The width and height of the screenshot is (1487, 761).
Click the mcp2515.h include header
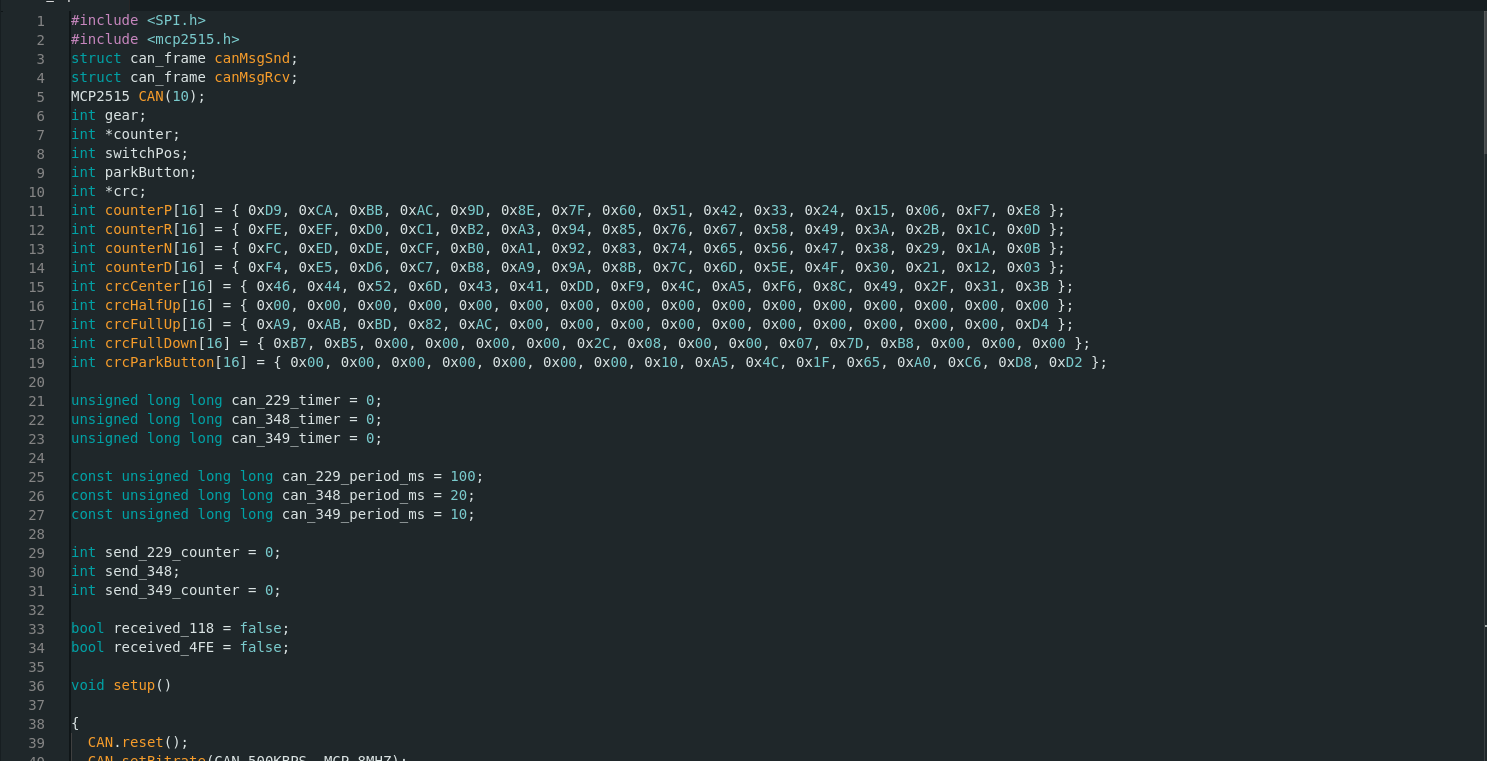click(x=193, y=40)
